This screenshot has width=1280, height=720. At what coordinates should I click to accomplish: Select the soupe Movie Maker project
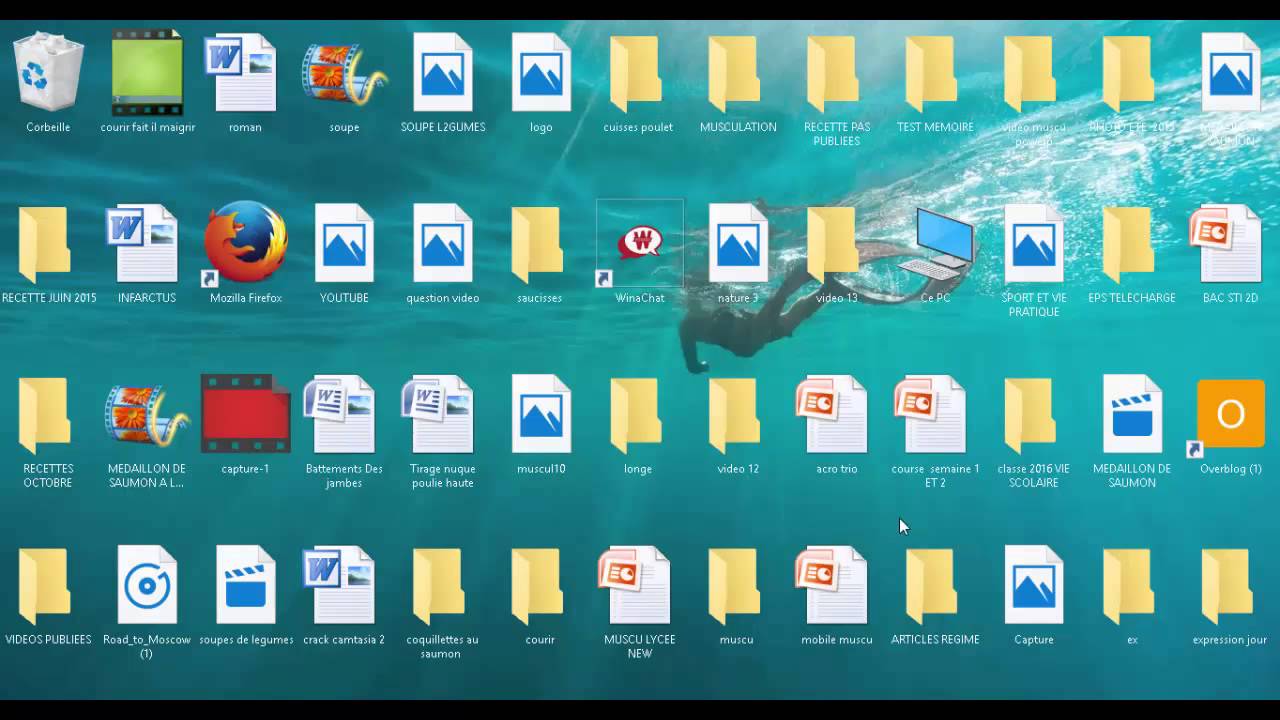[x=344, y=74]
